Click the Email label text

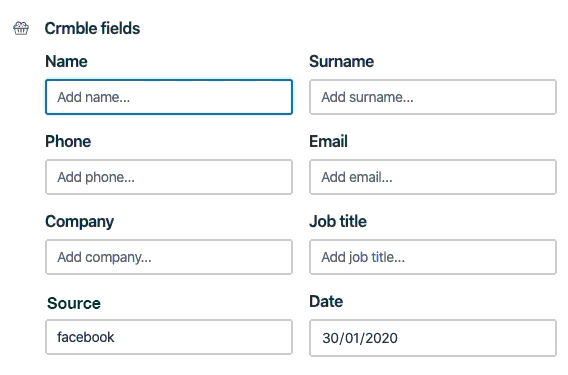click(x=328, y=141)
